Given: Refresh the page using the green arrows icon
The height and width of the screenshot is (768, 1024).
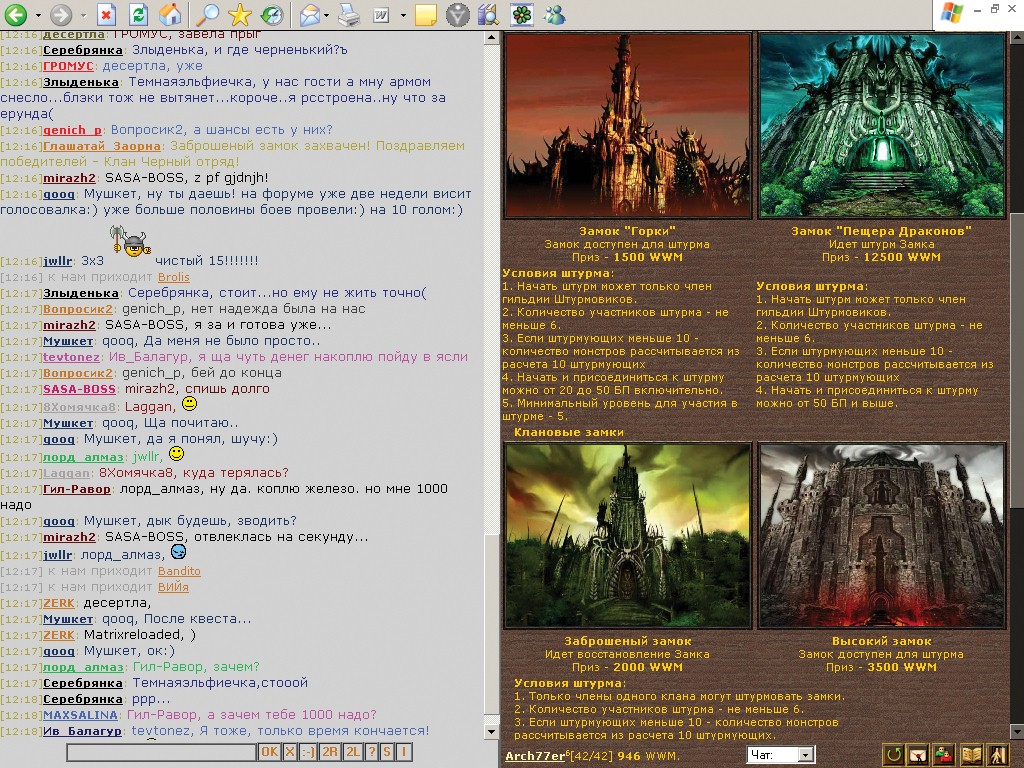Looking at the screenshot, I should click(138, 14).
